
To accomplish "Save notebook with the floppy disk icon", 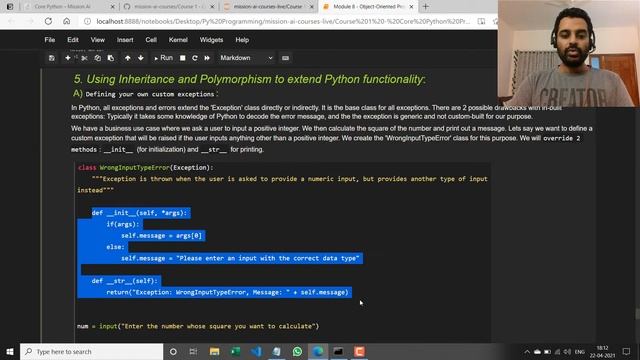I will click(x=51, y=58).
